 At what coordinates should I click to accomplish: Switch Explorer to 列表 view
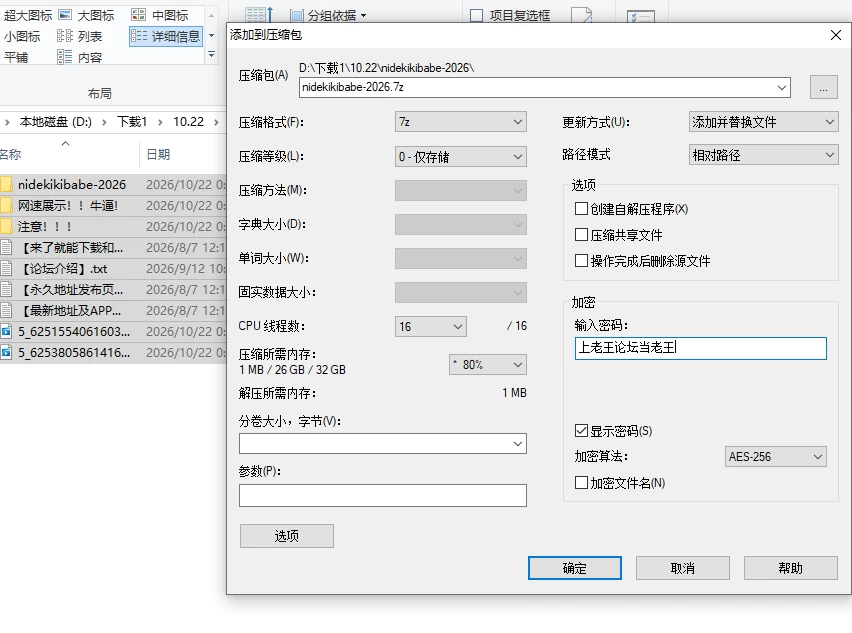(79, 36)
